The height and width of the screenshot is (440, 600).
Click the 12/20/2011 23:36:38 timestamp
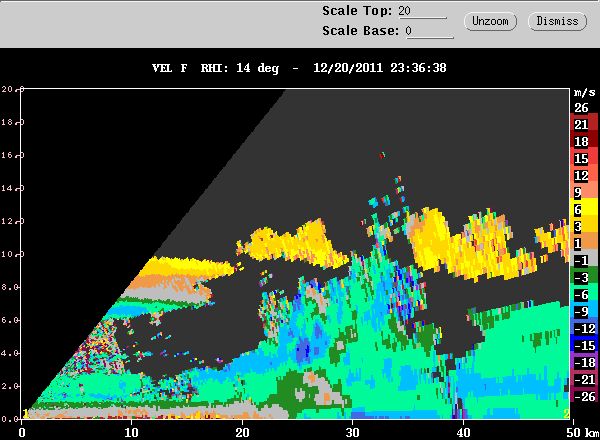pyautogui.click(x=380, y=68)
